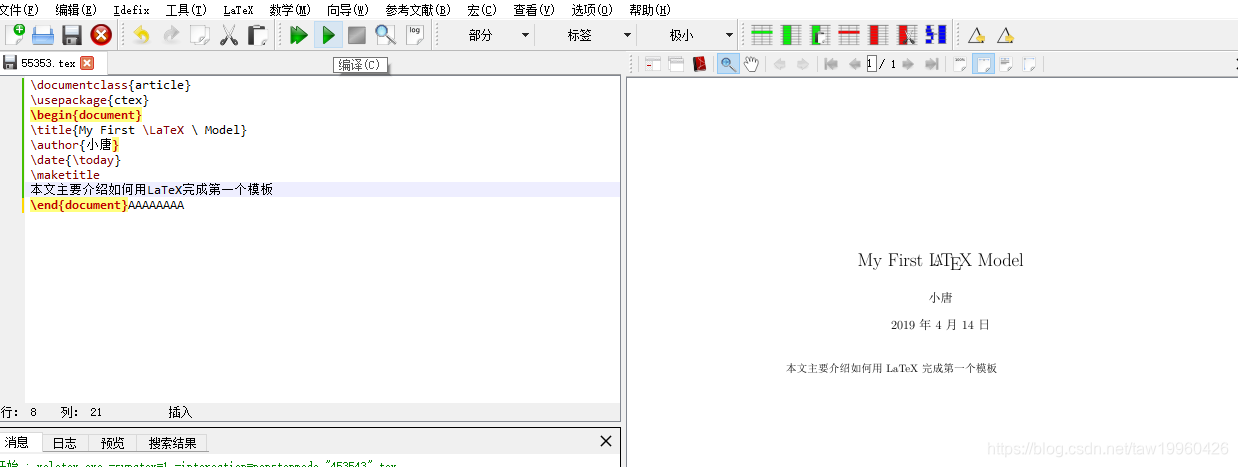
Task: Open the 宏(C) menu
Action: pyautogui.click(x=481, y=10)
